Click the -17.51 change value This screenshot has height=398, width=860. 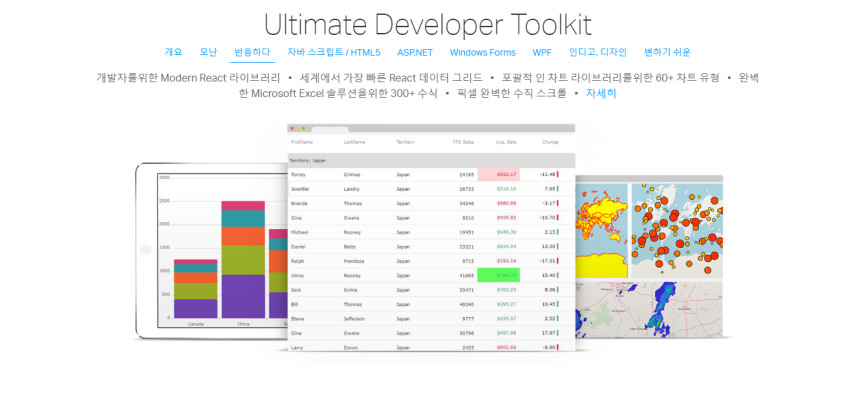[547, 261]
